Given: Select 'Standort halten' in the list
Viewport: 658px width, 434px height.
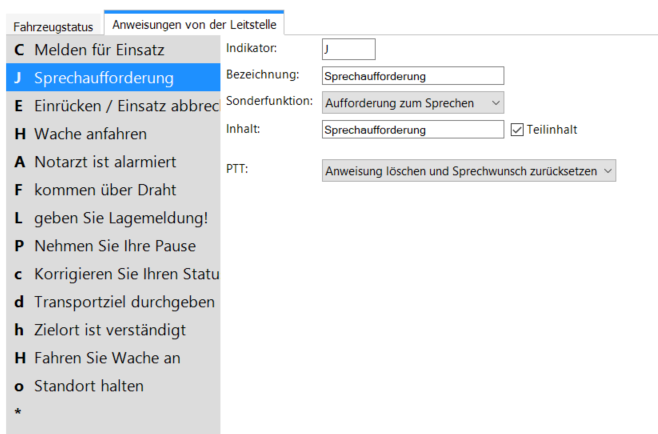Looking at the screenshot, I should point(113,386).
